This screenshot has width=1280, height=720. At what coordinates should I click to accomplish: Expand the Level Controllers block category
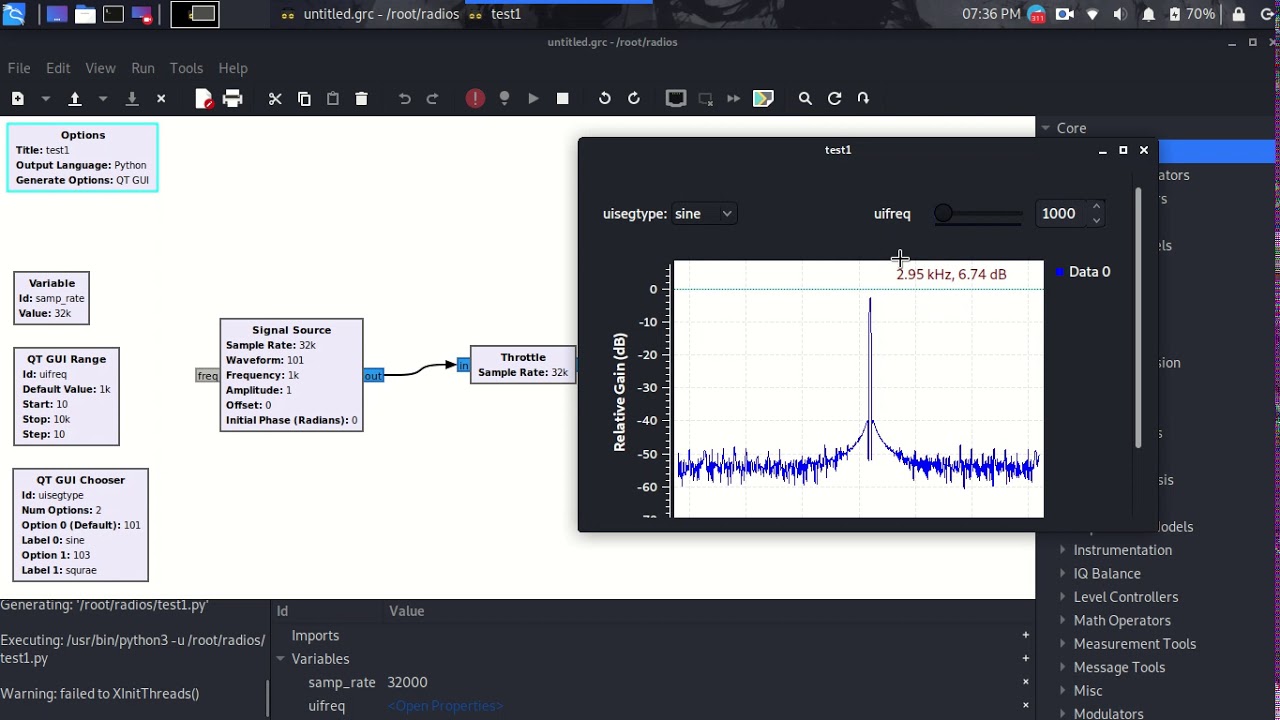click(x=1064, y=597)
